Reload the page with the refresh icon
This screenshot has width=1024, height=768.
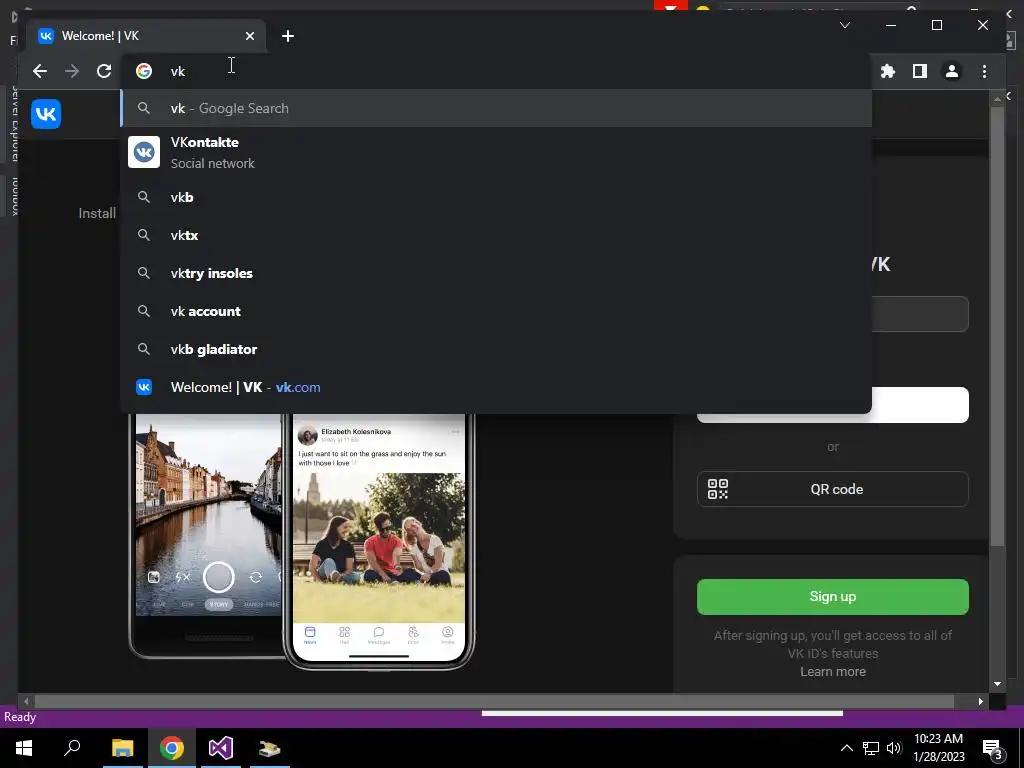point(104,71)
